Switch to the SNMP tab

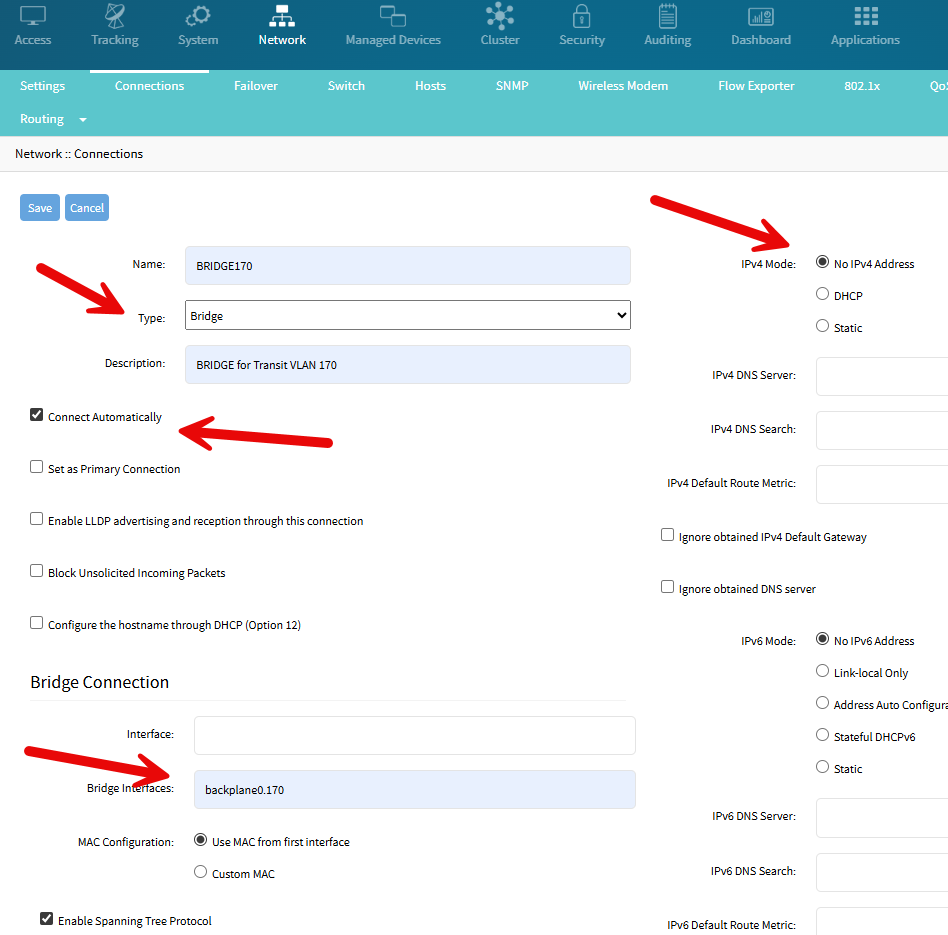coord(511,86)
